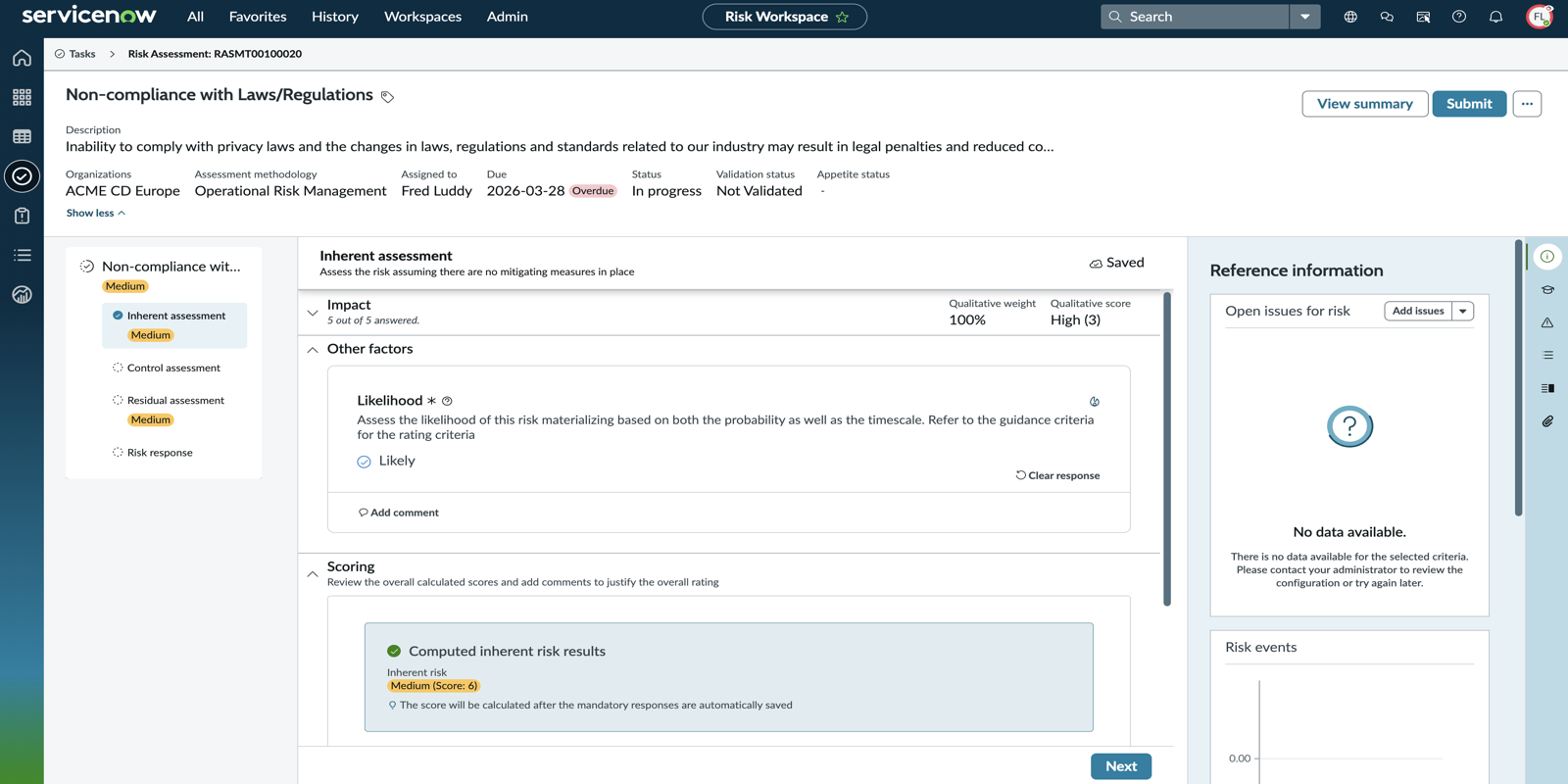Collapse the Scoring section

tap(313, 574)
